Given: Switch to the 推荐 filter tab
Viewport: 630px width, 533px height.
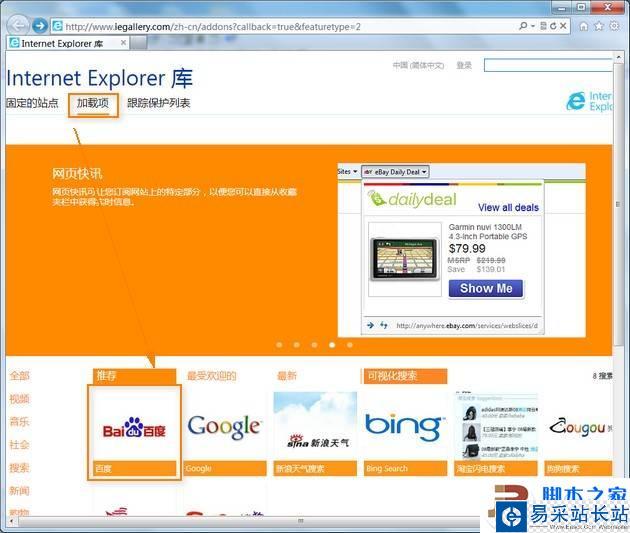Looking at the screenshot, I should pyautogui.click(x=134, y=376).
